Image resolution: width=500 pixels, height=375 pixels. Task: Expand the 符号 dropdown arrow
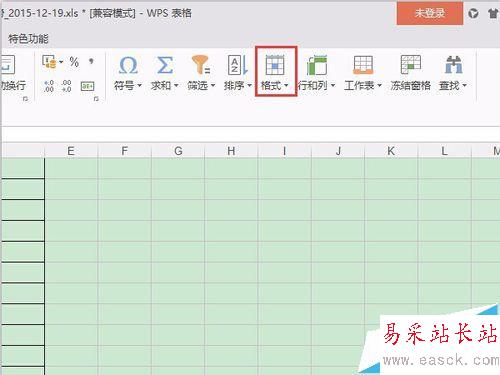coord(140,86)
